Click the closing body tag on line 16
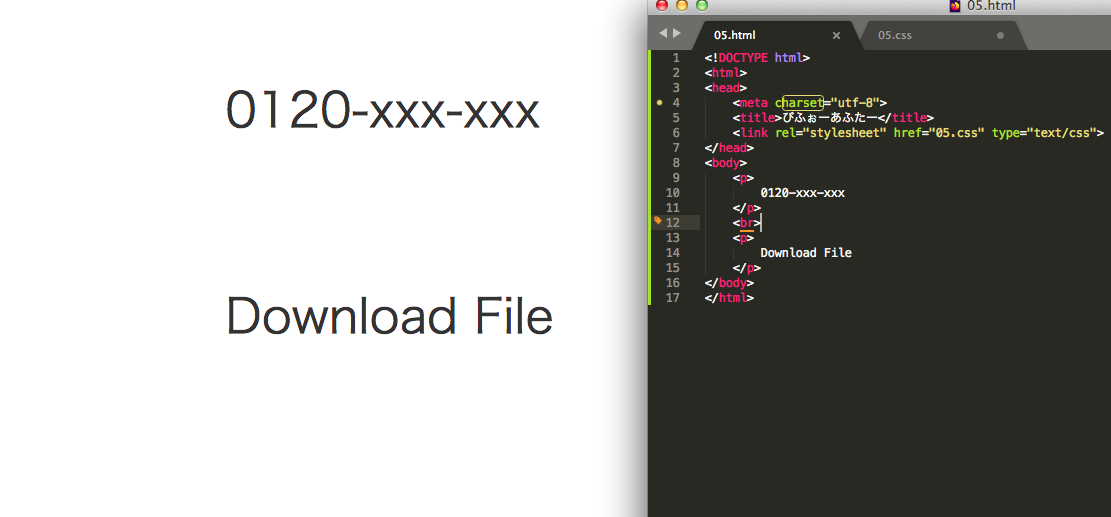1111x517 pixels. (729, 283)
